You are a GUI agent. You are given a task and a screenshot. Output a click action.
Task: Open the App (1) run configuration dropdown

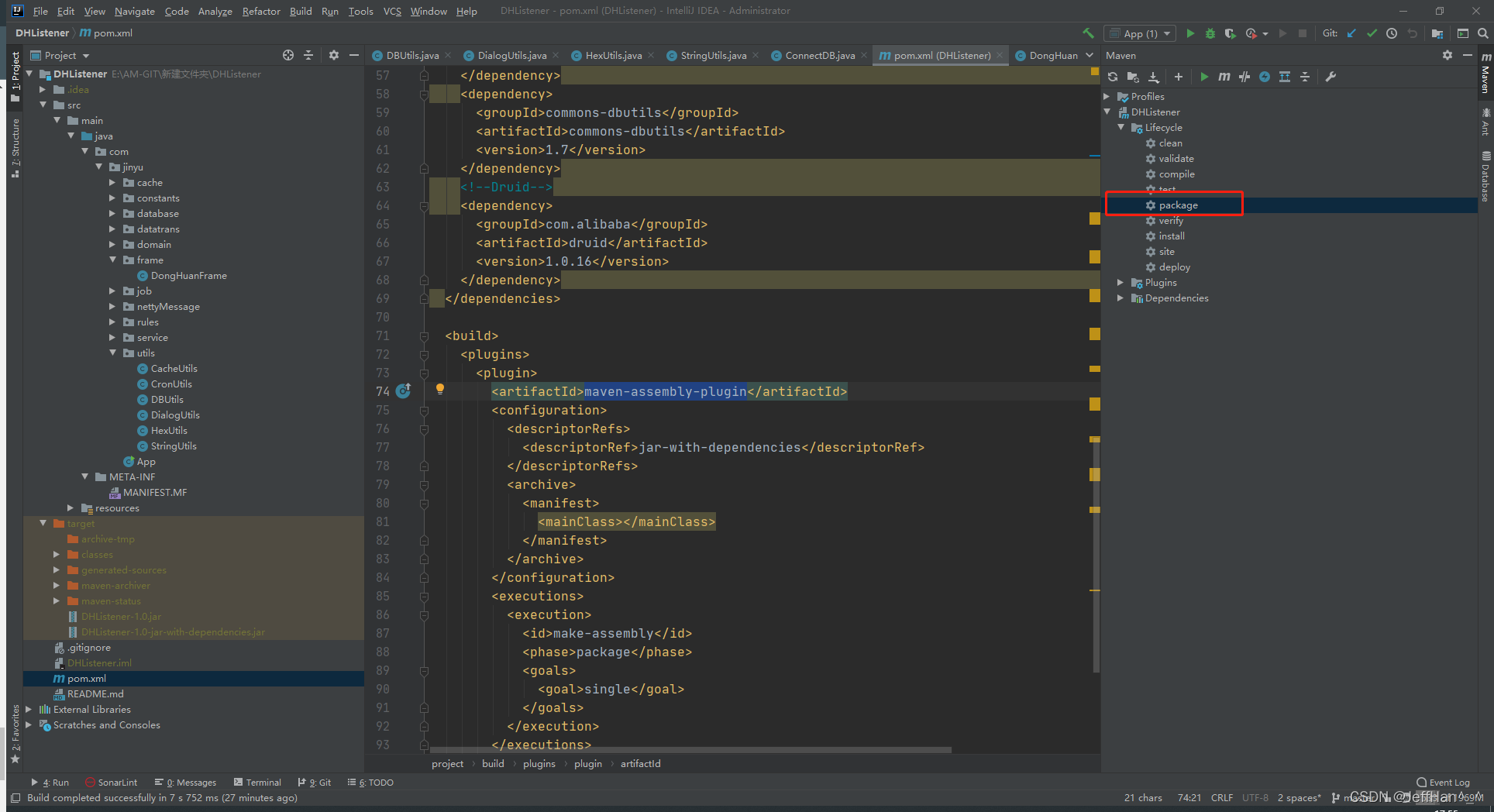click(x=1140, y=33)
